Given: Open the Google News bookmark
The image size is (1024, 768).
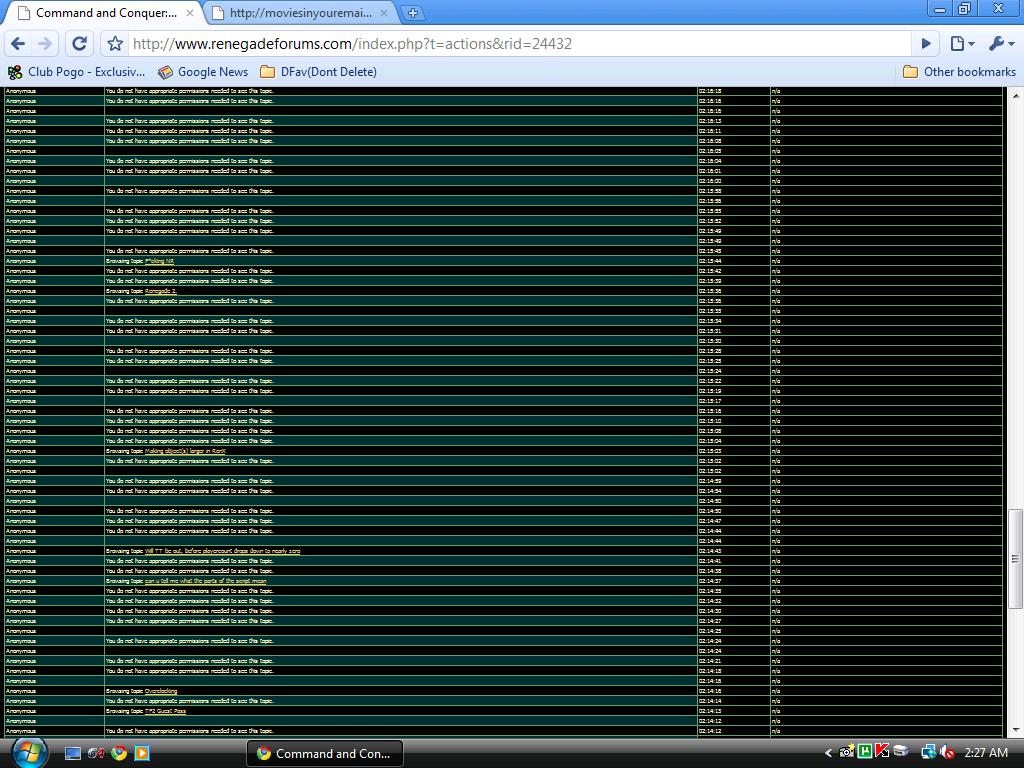Looking at the screenshot, I should (203, 72).
